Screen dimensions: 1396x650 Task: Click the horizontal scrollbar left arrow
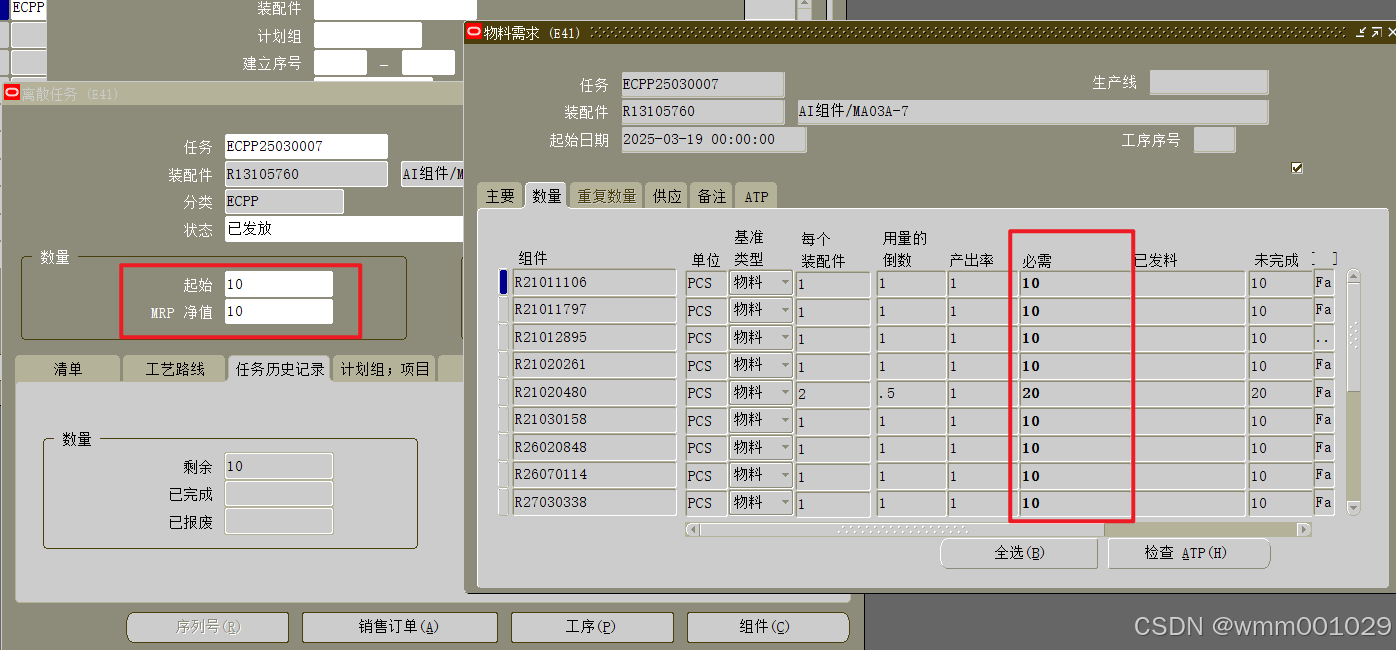point(692,529)
